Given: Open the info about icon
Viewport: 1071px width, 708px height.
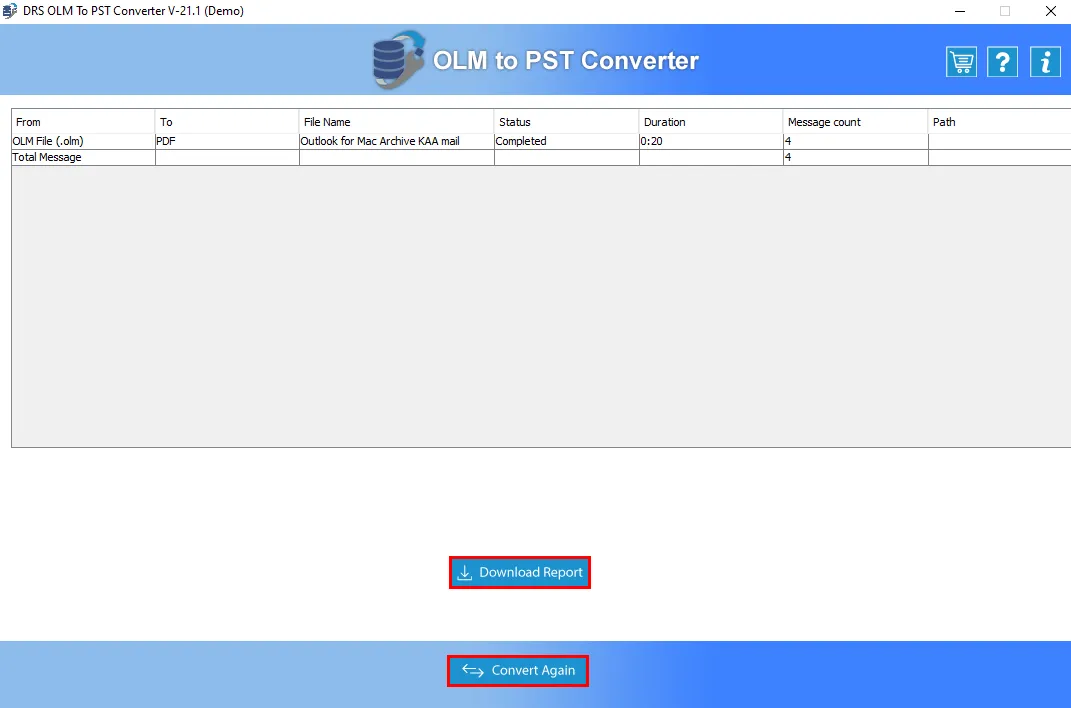Looking at the screenshot, I should tap(1045, 62).
